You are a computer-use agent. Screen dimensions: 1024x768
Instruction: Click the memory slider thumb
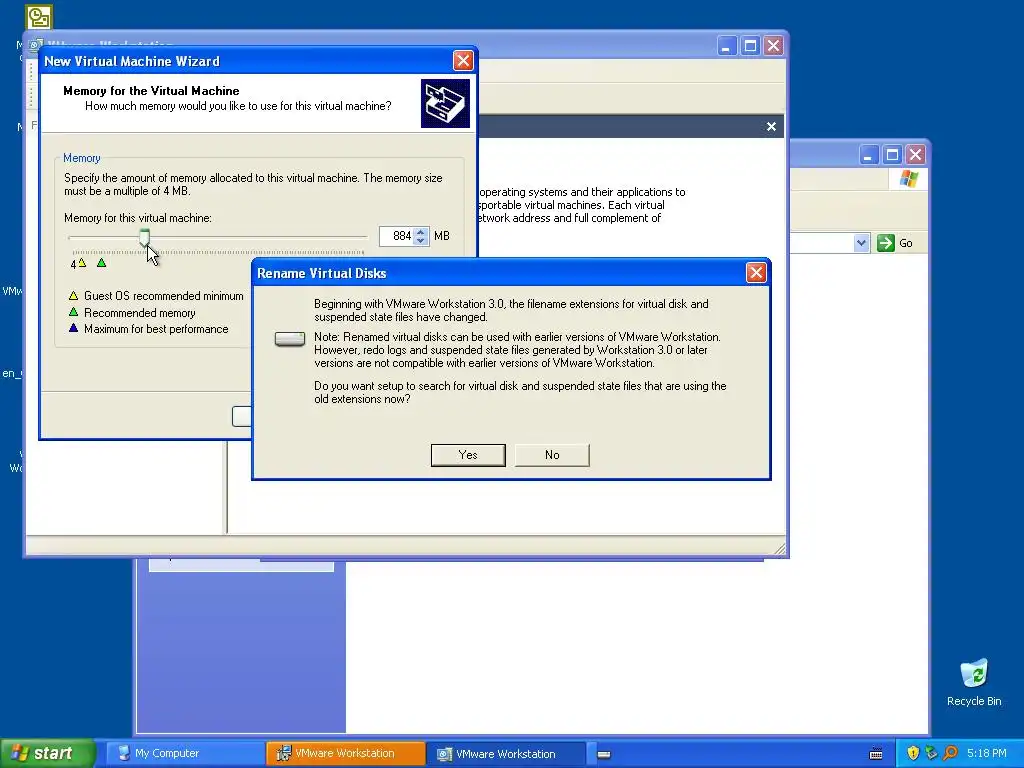click(x=144, y=238)
